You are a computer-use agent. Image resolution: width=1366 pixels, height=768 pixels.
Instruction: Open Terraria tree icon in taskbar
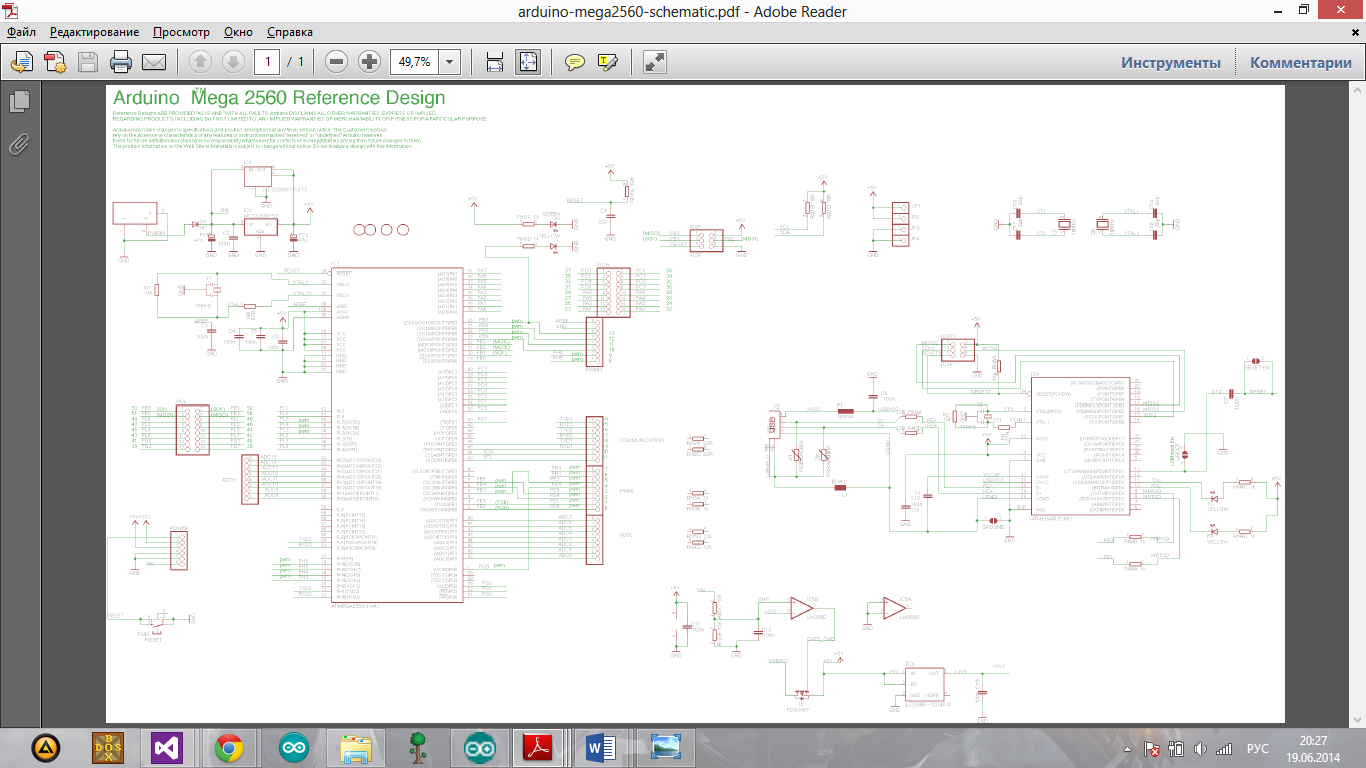[418, 747]
